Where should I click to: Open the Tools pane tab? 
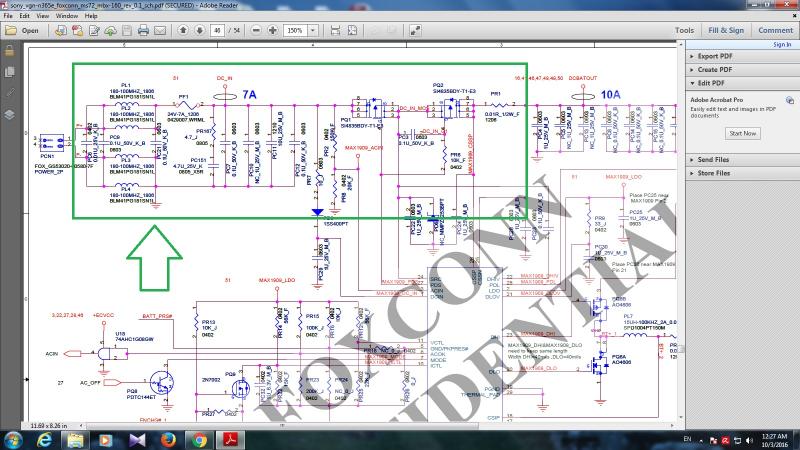tap(684, 31)
